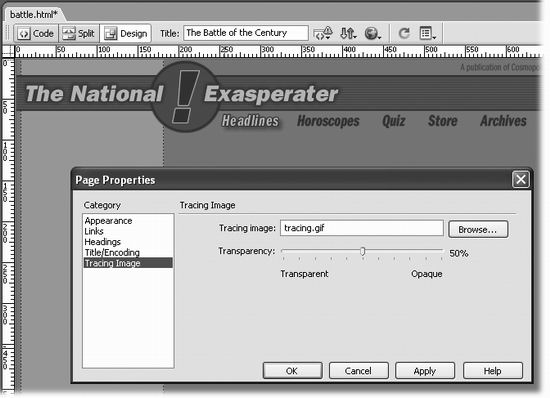Click the Browse button
This screenshot has width=550, height=398.
pyautogui.click(x=478, y=229)
